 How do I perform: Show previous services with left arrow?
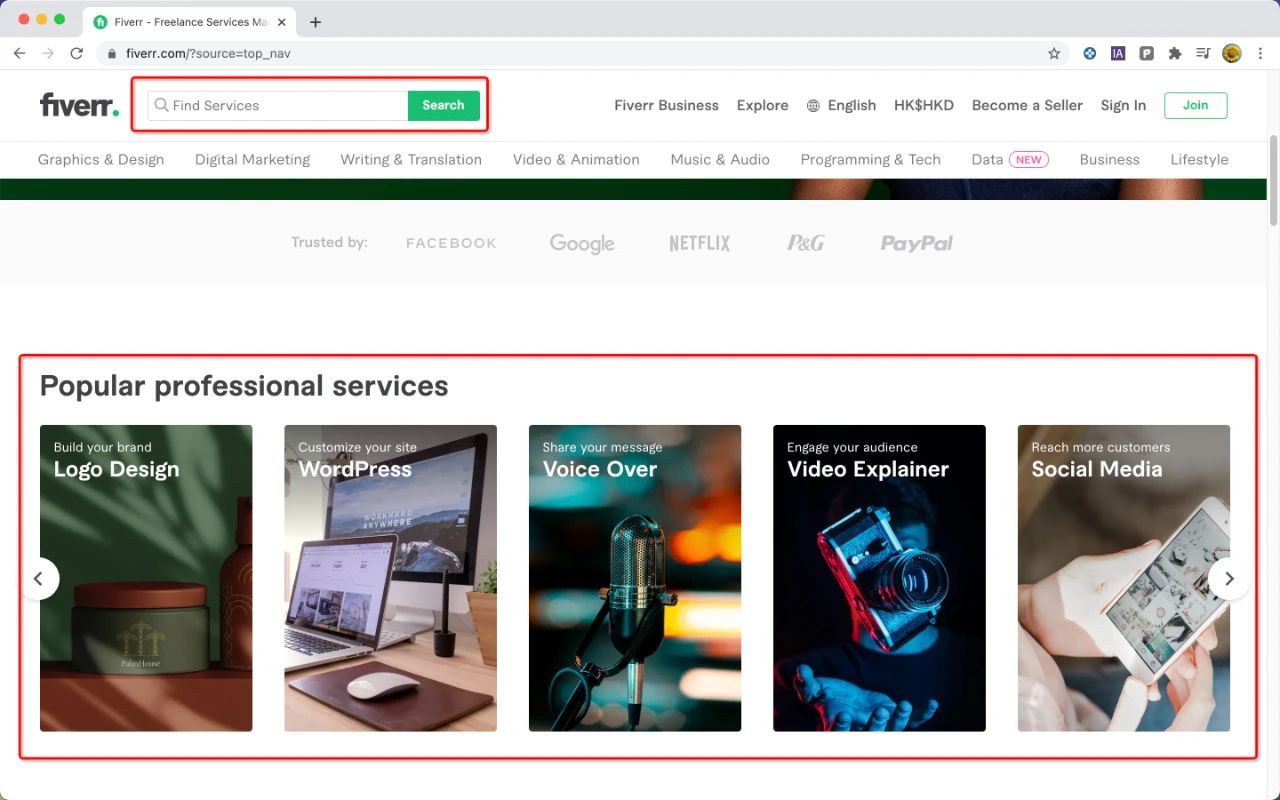(x=39, y=578)
